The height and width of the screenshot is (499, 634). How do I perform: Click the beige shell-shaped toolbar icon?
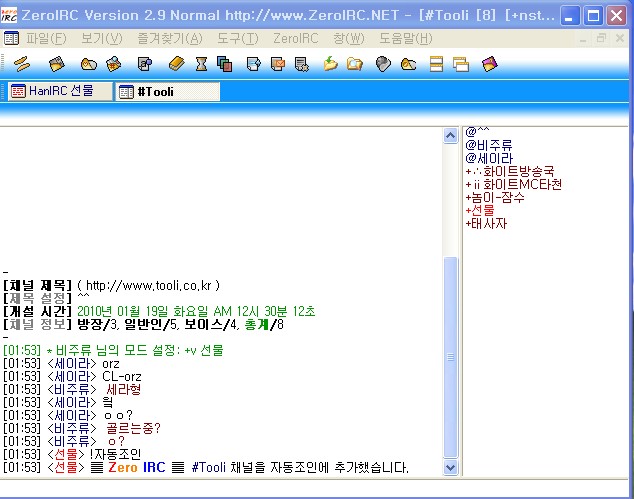pos(89,64)
